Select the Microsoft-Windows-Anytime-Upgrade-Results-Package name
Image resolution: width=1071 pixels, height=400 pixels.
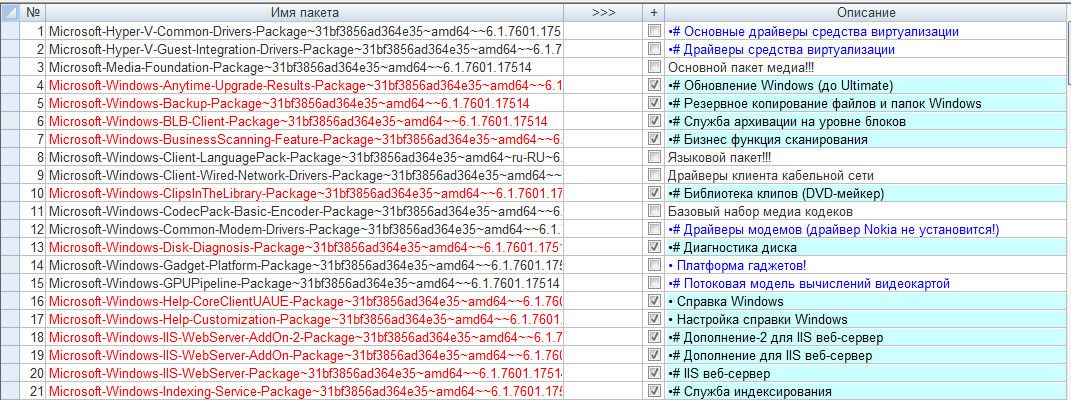click(x=305, y=85)
